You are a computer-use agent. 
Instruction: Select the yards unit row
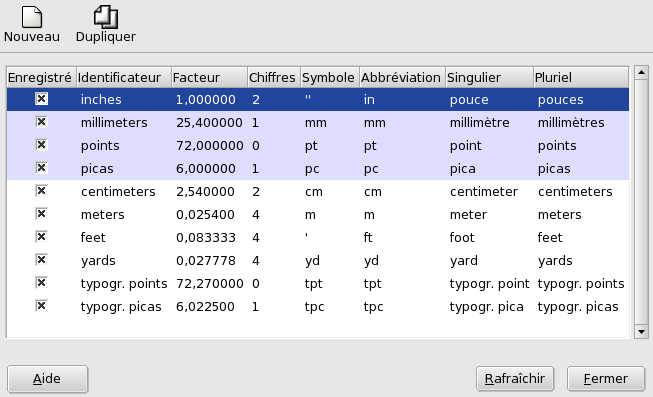click(x=318, y=260)
